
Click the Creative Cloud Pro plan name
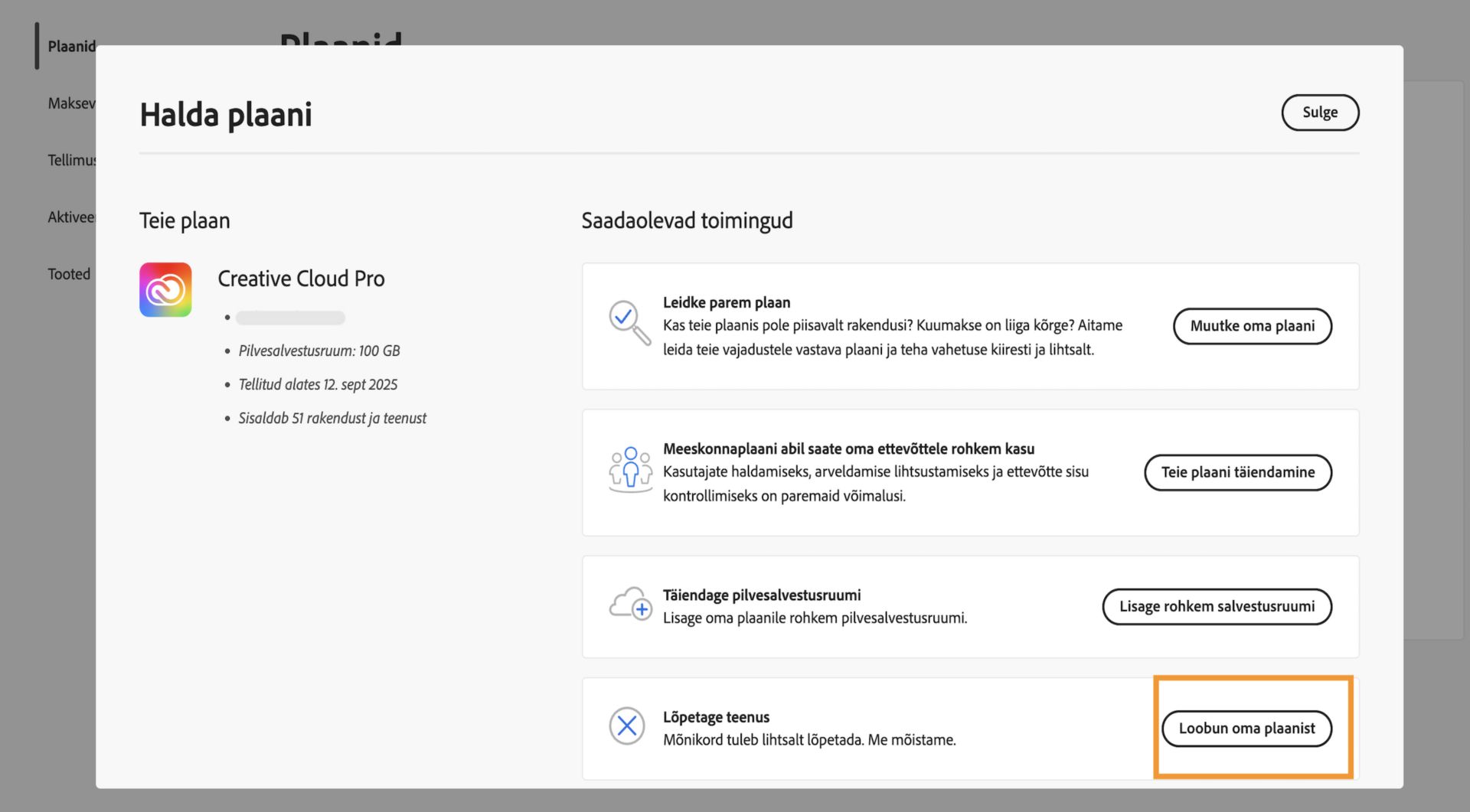pos(301,279)
